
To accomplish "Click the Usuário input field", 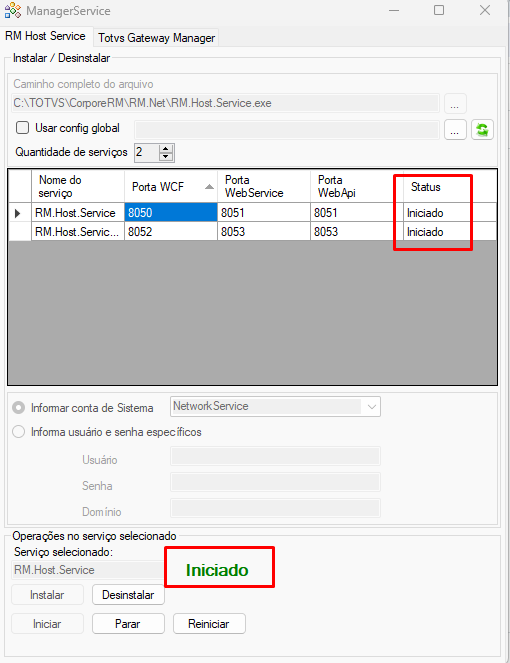I will click(x=275, y=457).
